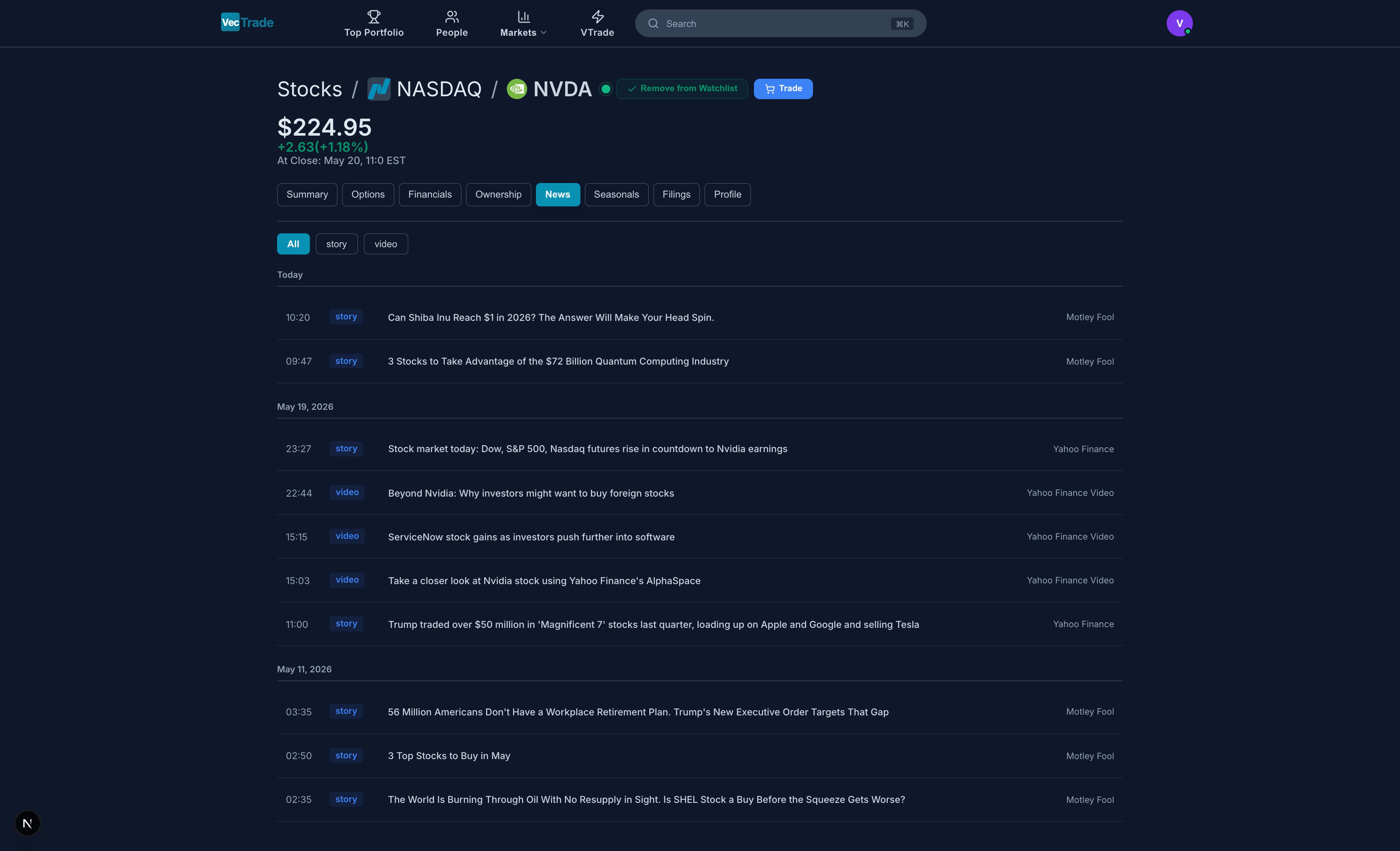Click the $224.95 price value
The height and width of the screenshot is (851, 1400).
tap(324, 127)
